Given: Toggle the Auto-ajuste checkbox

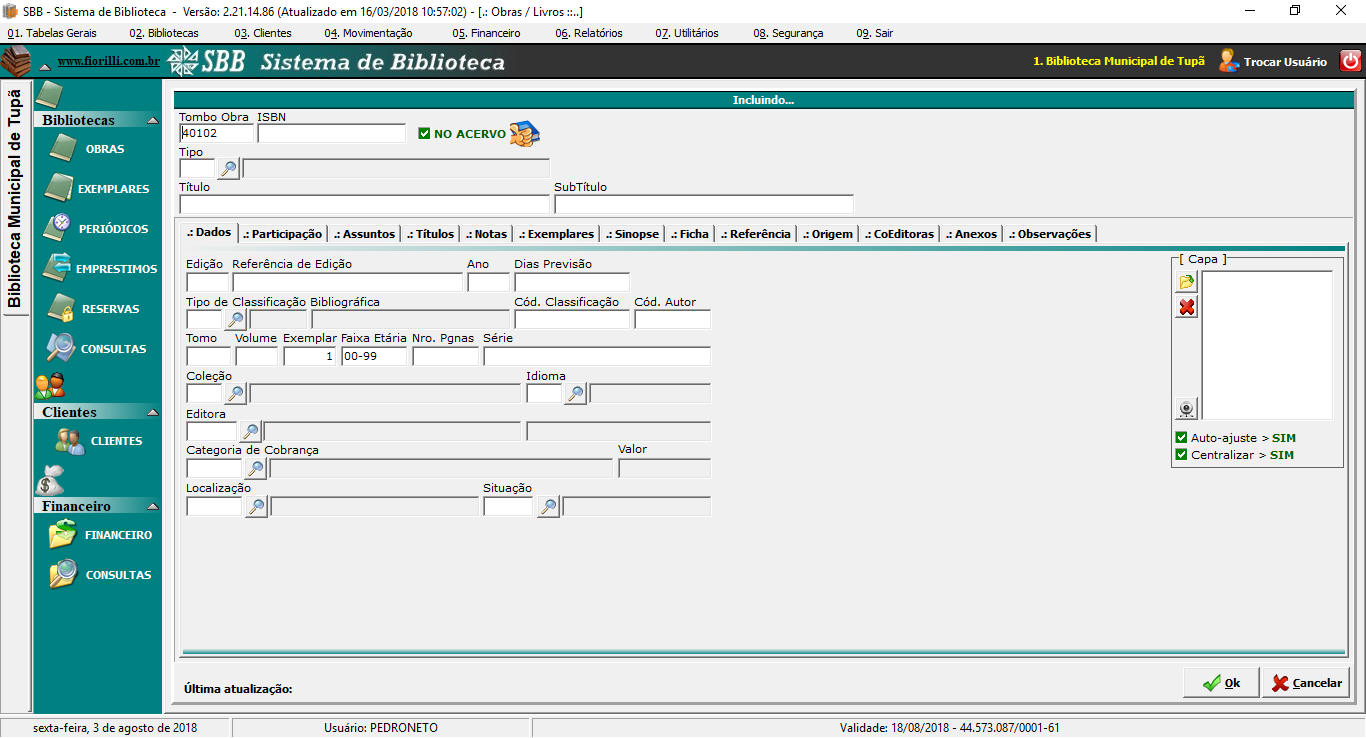Looking at the screenshot, I should 1181,438.
